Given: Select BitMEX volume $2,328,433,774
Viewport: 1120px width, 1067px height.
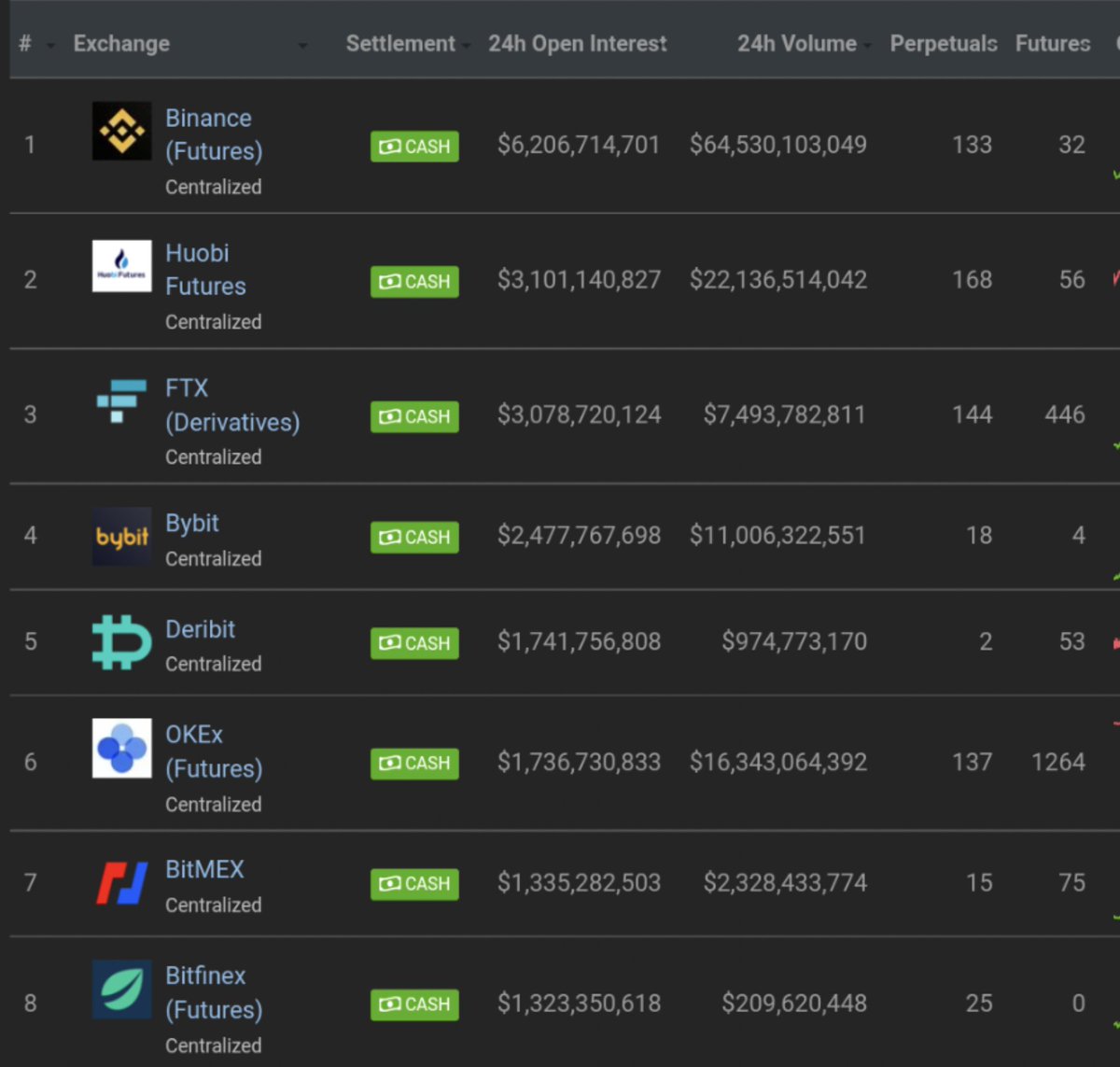Looking at the screenshot, I should pos(785,882).
